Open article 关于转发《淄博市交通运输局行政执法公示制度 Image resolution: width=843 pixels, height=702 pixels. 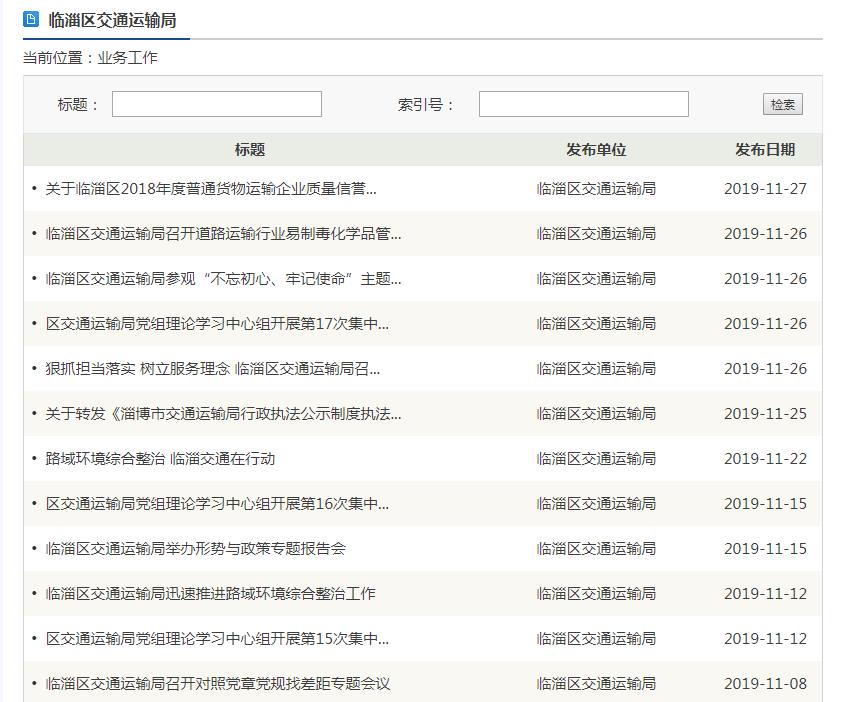tap(223, 414)
